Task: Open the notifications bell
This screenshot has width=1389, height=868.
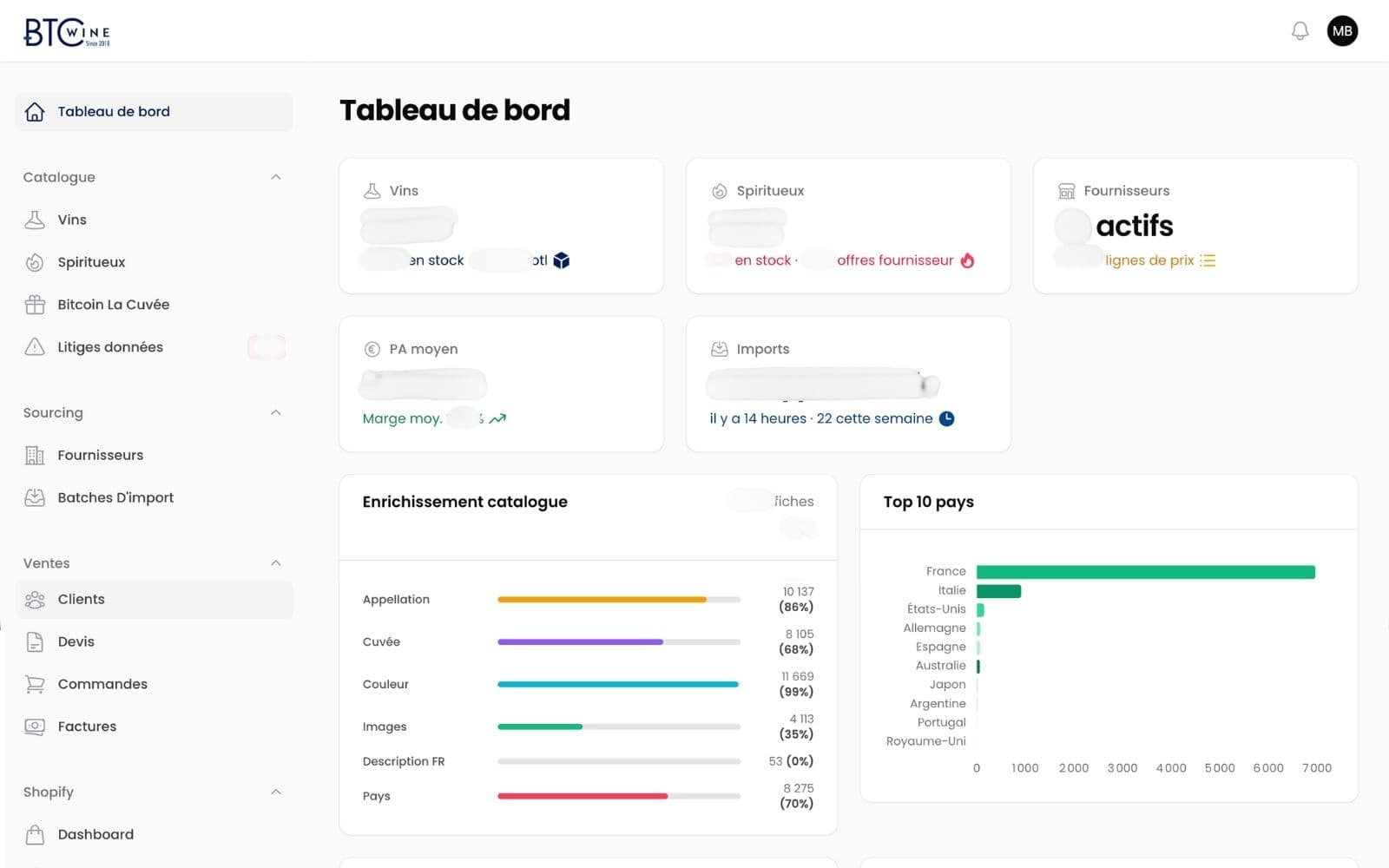Action: (1300, 31)
